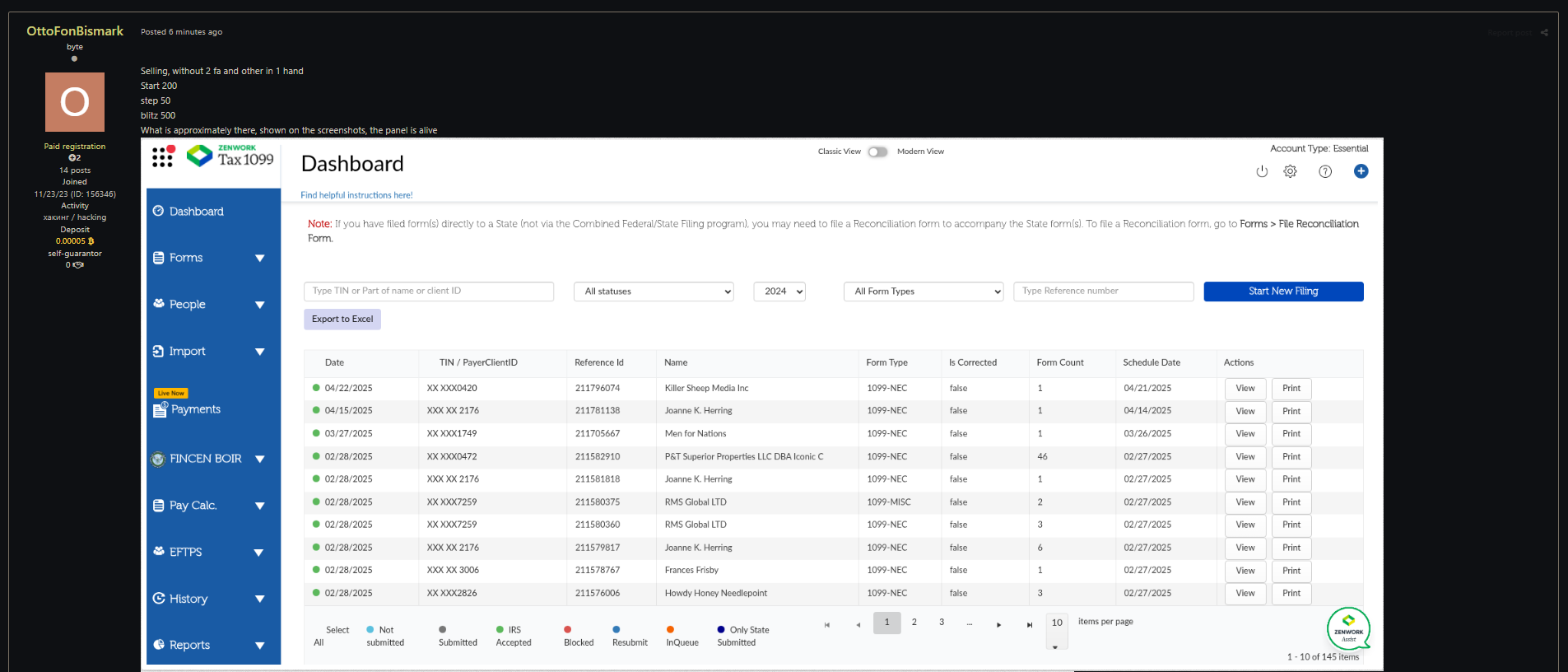This screenshot has width=1568, height=672.
Task: Open Payments in the sidebar
Action: coord(195,409)
